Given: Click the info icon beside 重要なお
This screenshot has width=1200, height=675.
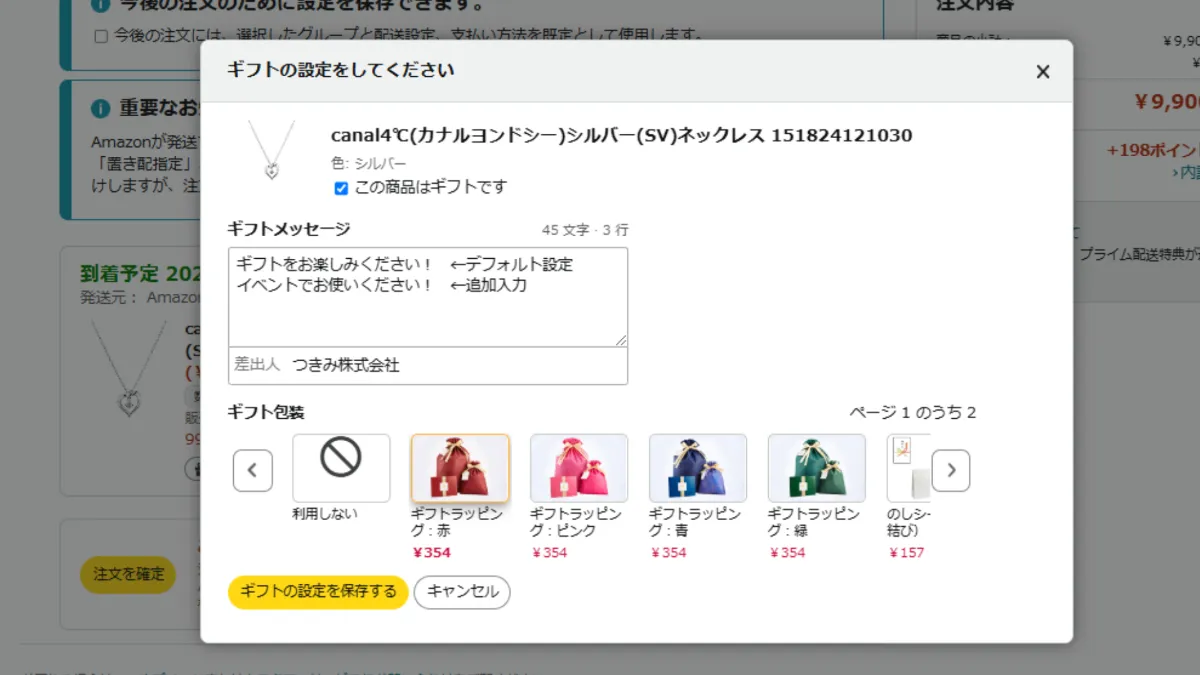Looking at the screenshot, I should (100, 108).
